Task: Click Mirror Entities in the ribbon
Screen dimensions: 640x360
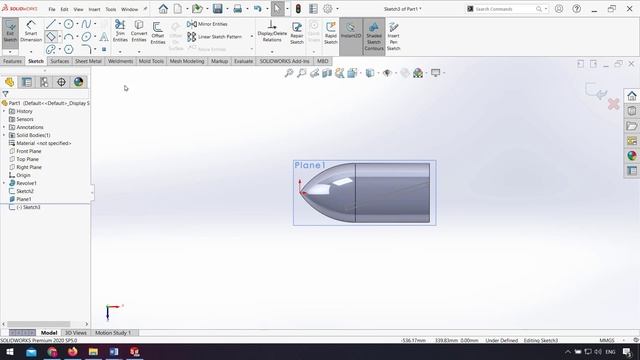Action: [x=207, y=24]
